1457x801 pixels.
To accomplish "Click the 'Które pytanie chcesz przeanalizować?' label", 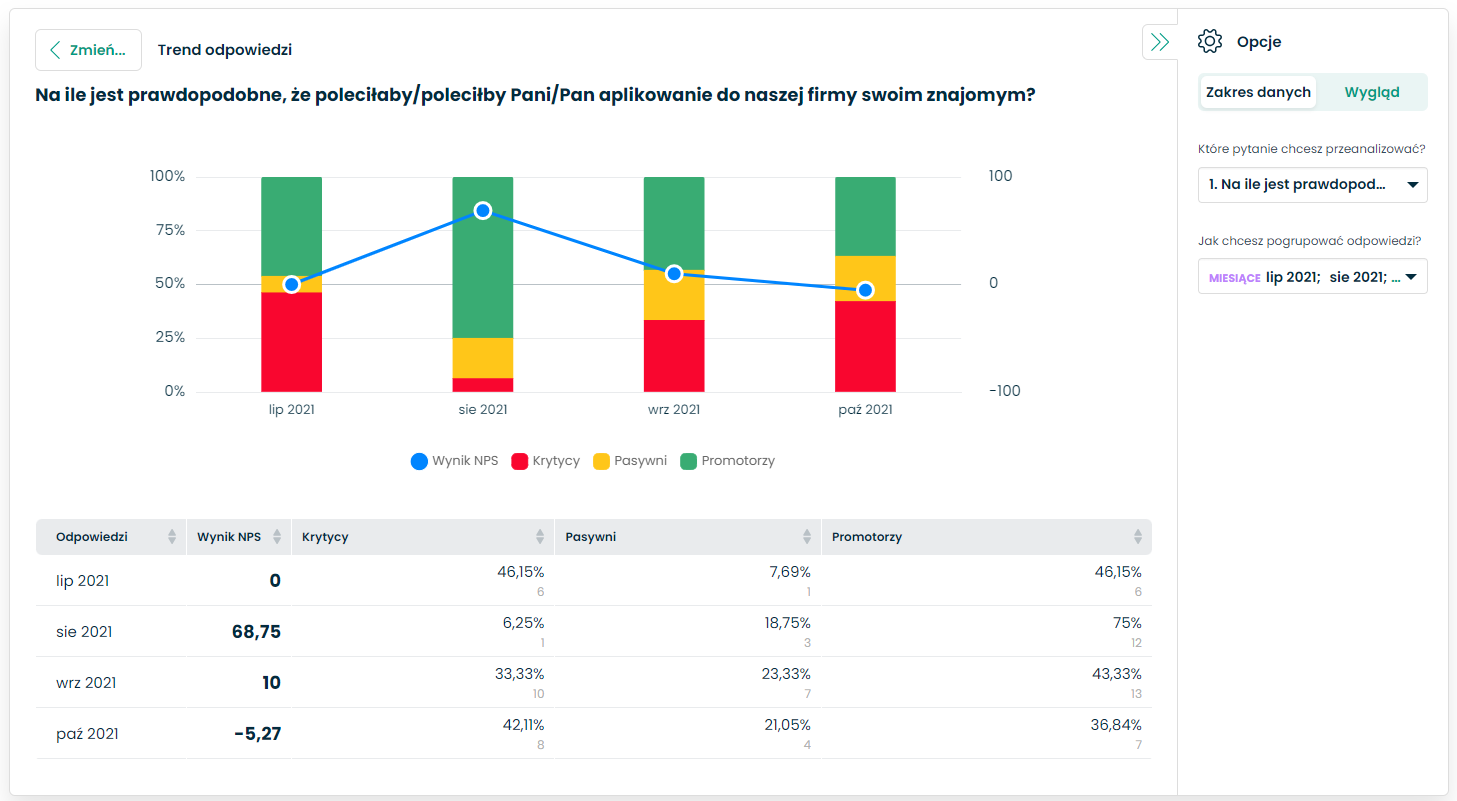I will (1312, 150).
